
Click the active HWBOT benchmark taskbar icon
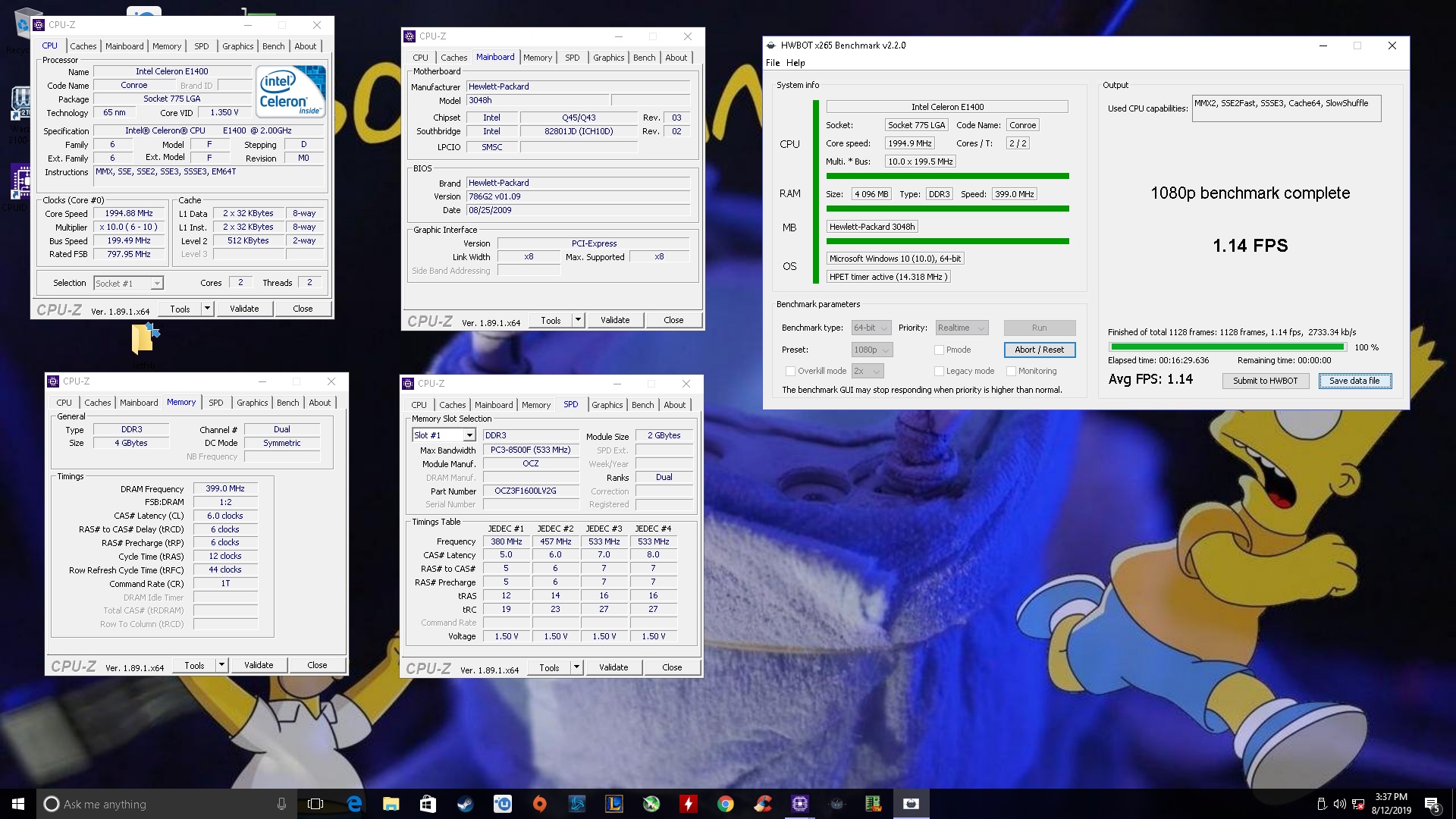point(911,804)
